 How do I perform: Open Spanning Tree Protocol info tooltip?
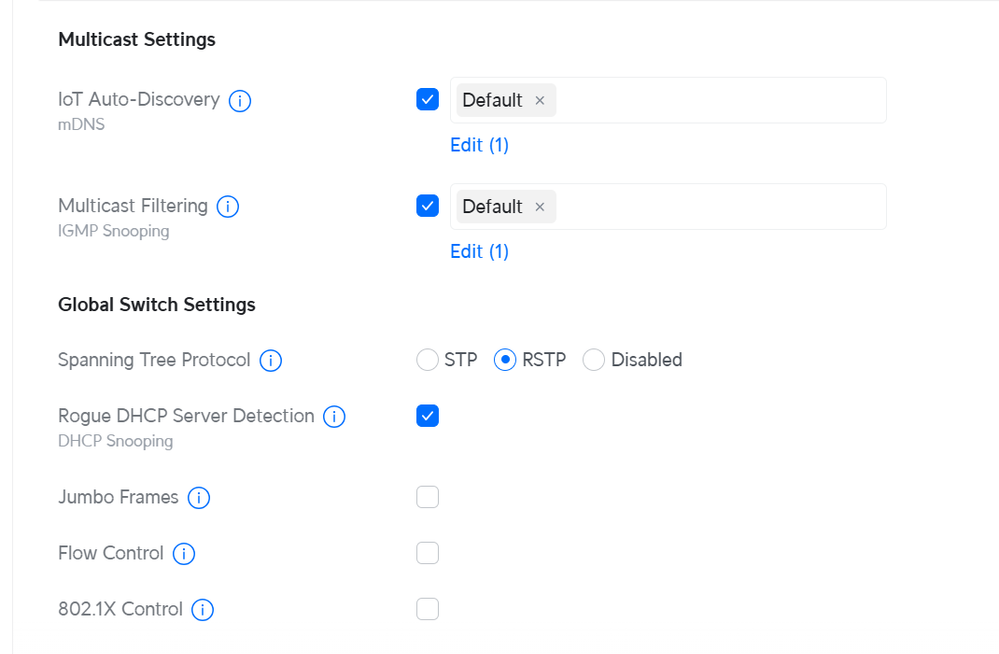(270, 361)
